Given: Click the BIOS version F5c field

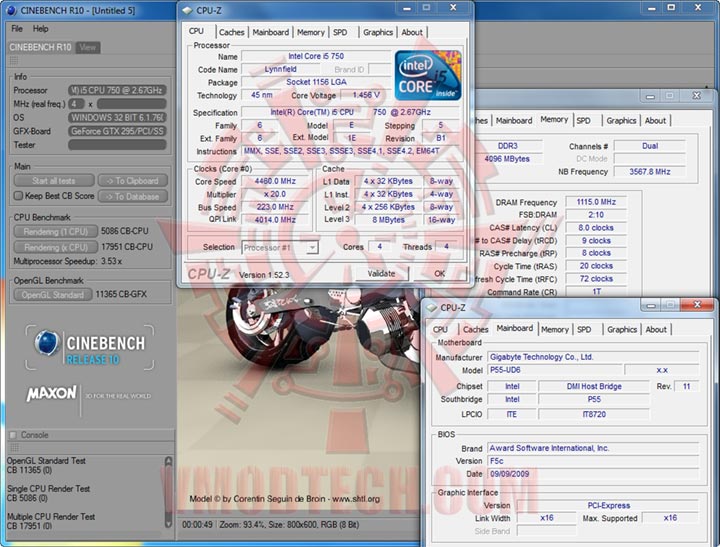Looking at the screenshot, I should [x=594, y=461].
